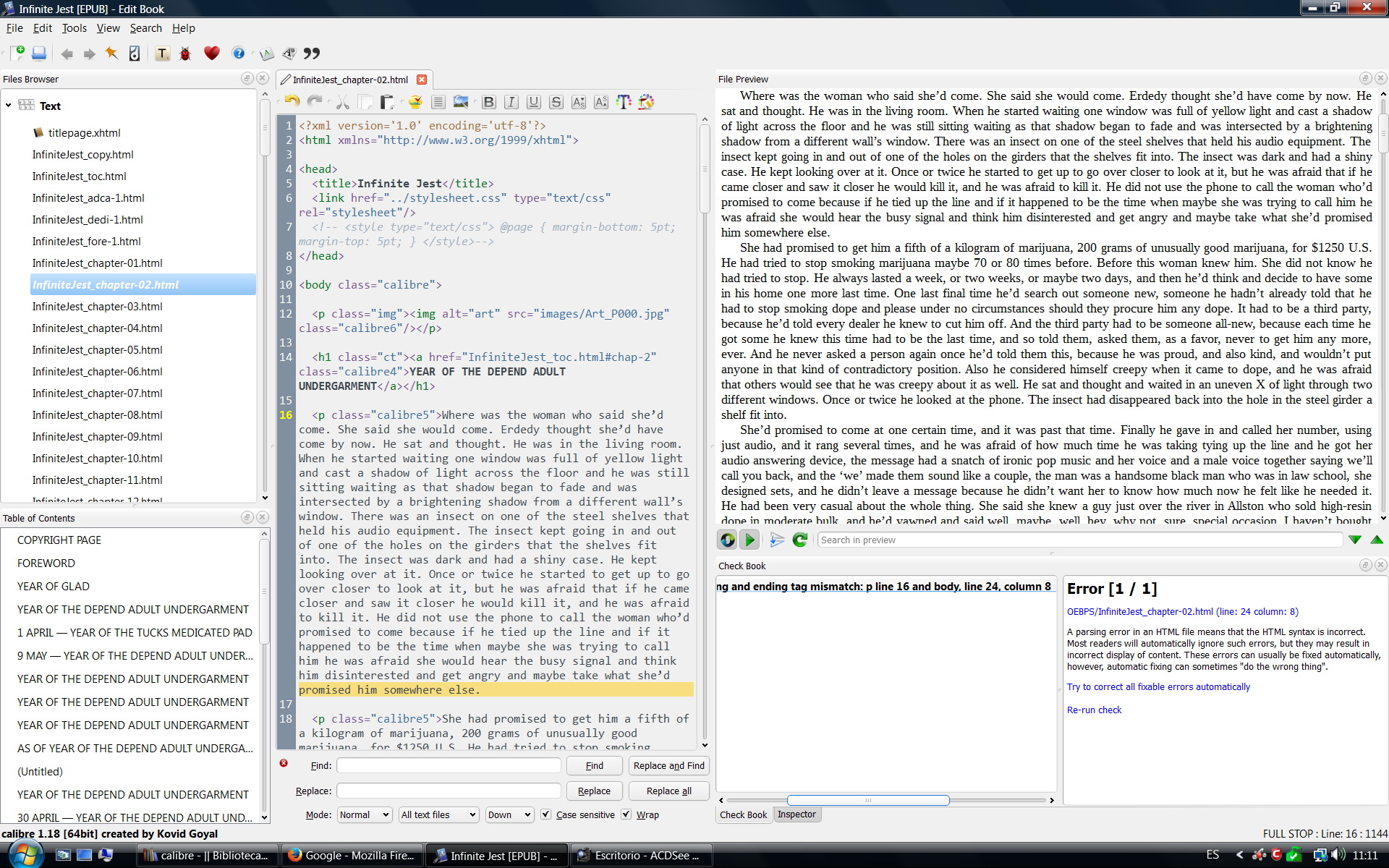1389x868 pixels.
Task: Open the Tools menu
Action: point(74,28)
